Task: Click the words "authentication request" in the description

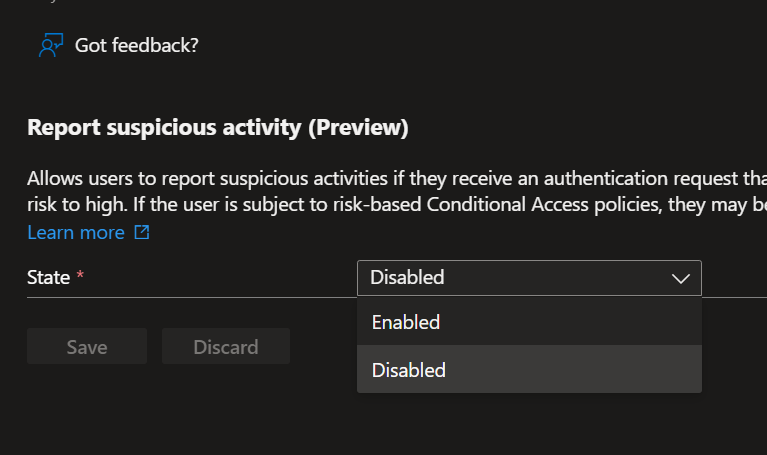Action: pos(631,180)
